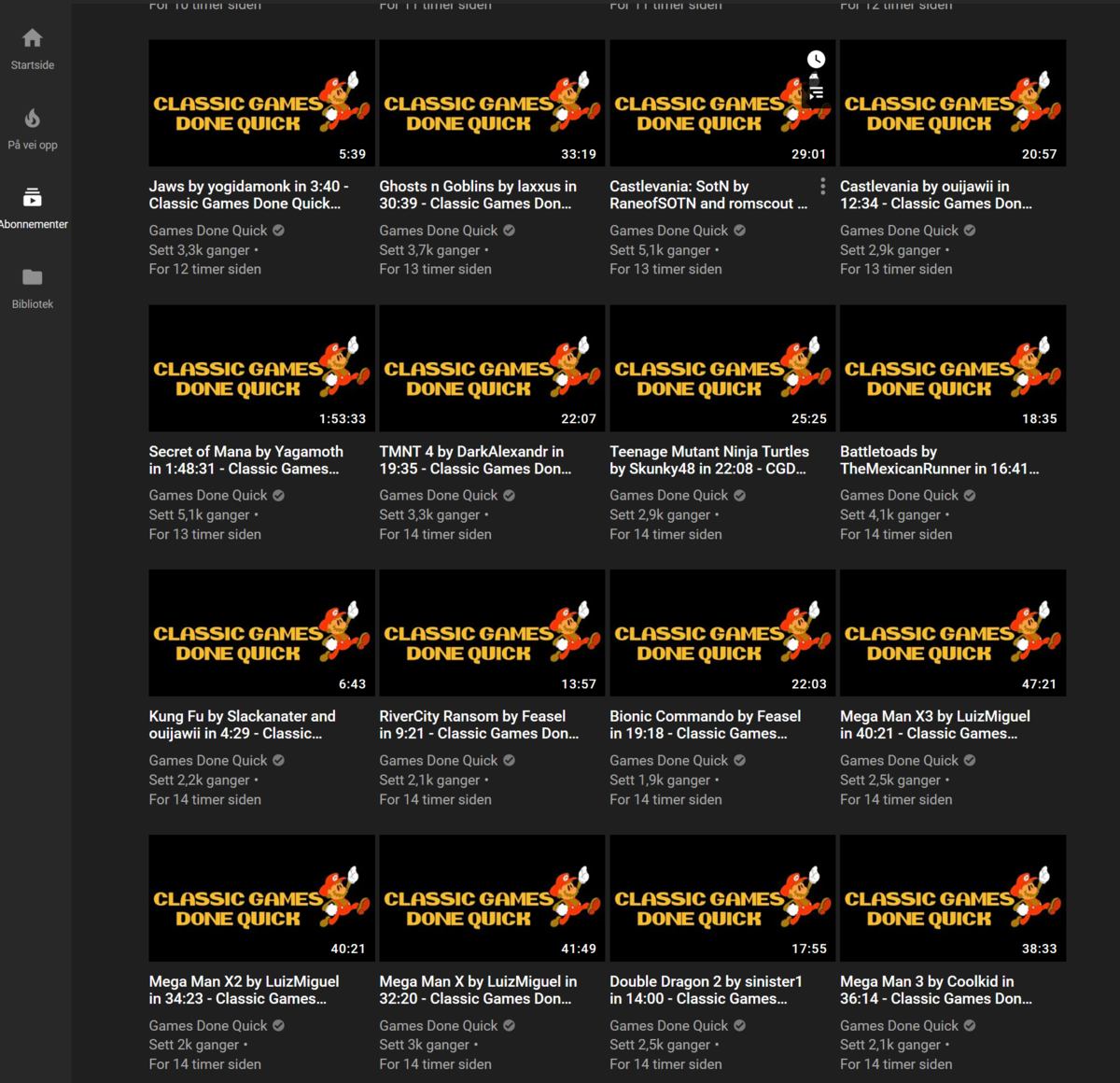Open Games Done Quick channel under Secret of Mana
This screenshot has height=1083, width=1120.
[208, 496]
